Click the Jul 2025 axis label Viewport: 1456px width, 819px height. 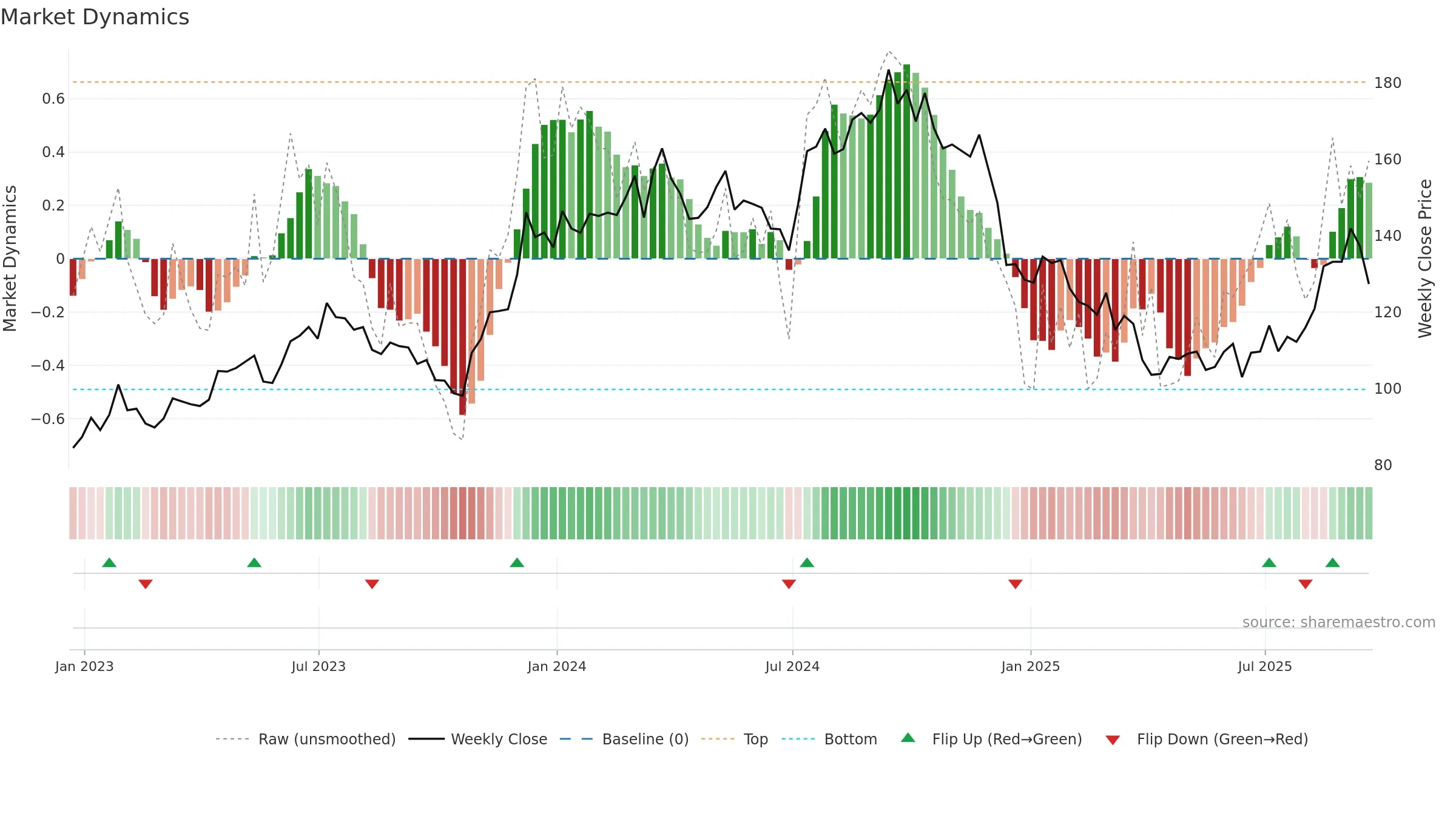[x=1265, y=666]
